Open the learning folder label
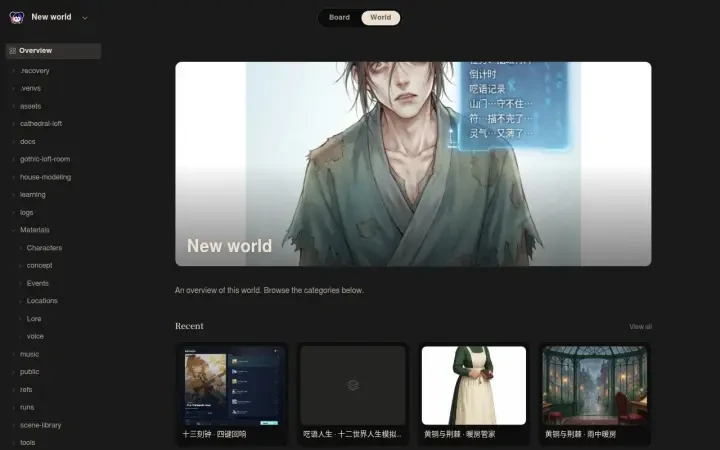This screenshot has width=720, height=450. [x=33, y=195]
